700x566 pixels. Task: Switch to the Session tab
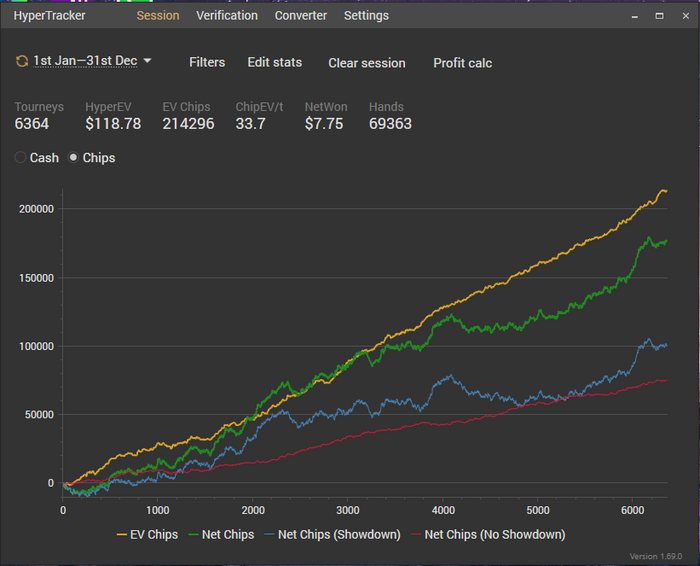158,16
